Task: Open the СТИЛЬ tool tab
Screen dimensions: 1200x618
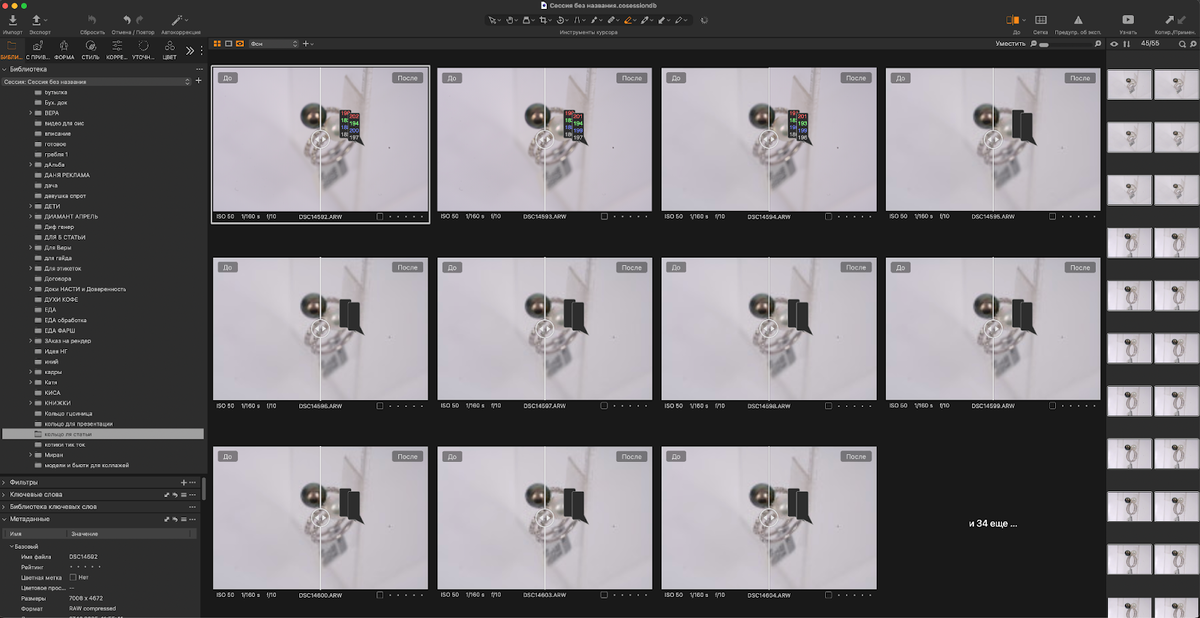Action: coord(91,49)
